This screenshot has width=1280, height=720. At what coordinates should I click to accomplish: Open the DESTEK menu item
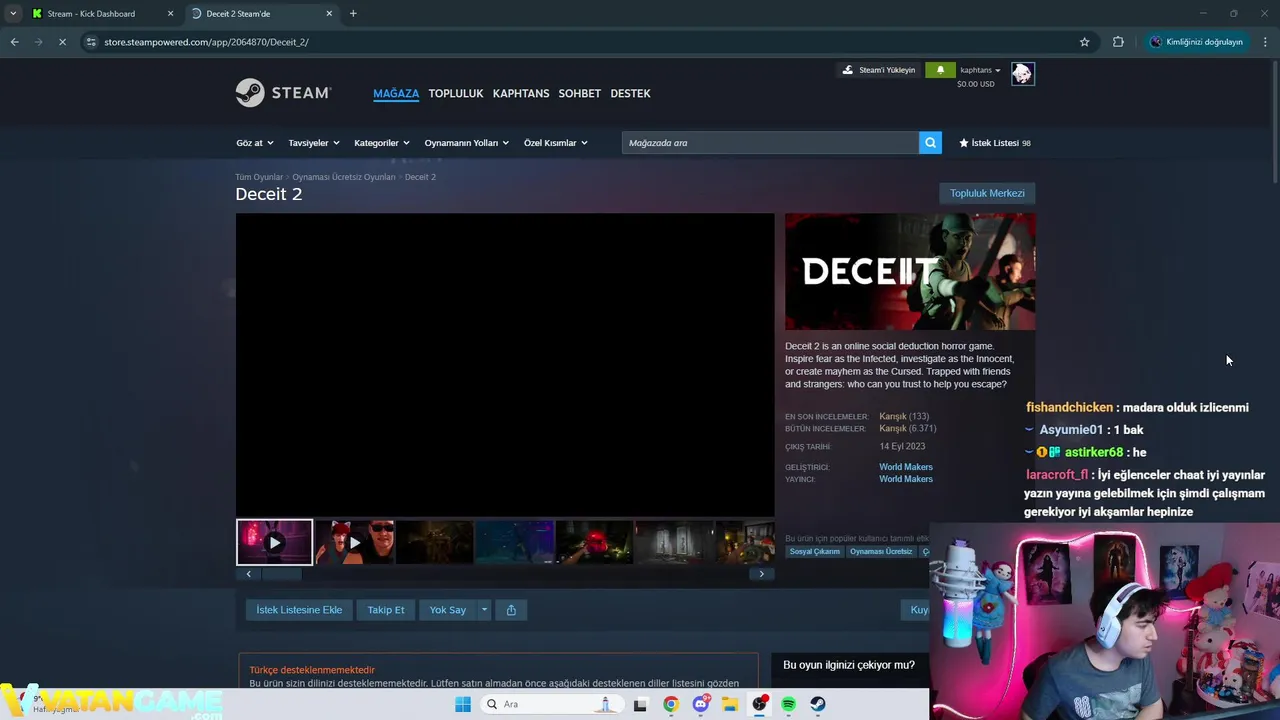630,93
